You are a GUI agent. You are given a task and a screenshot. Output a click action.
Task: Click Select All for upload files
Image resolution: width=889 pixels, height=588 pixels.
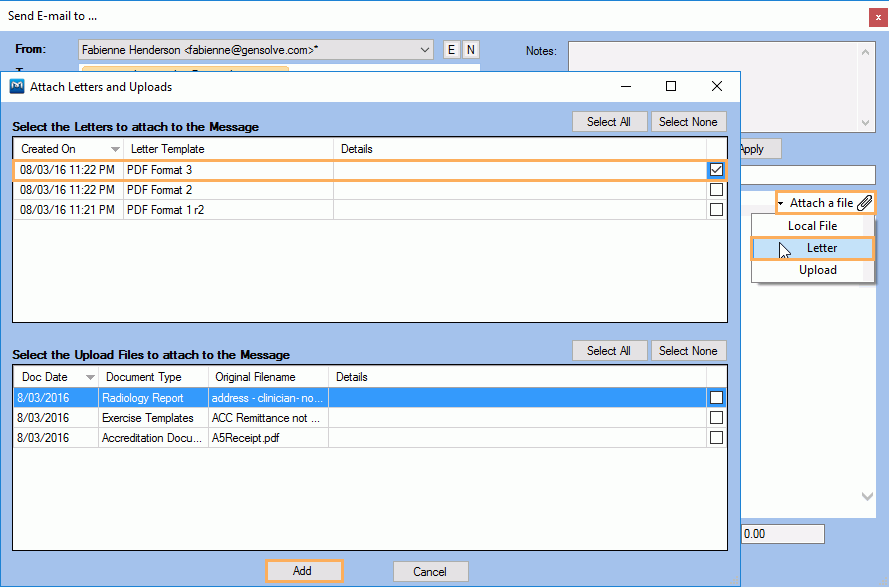point(609,350)
